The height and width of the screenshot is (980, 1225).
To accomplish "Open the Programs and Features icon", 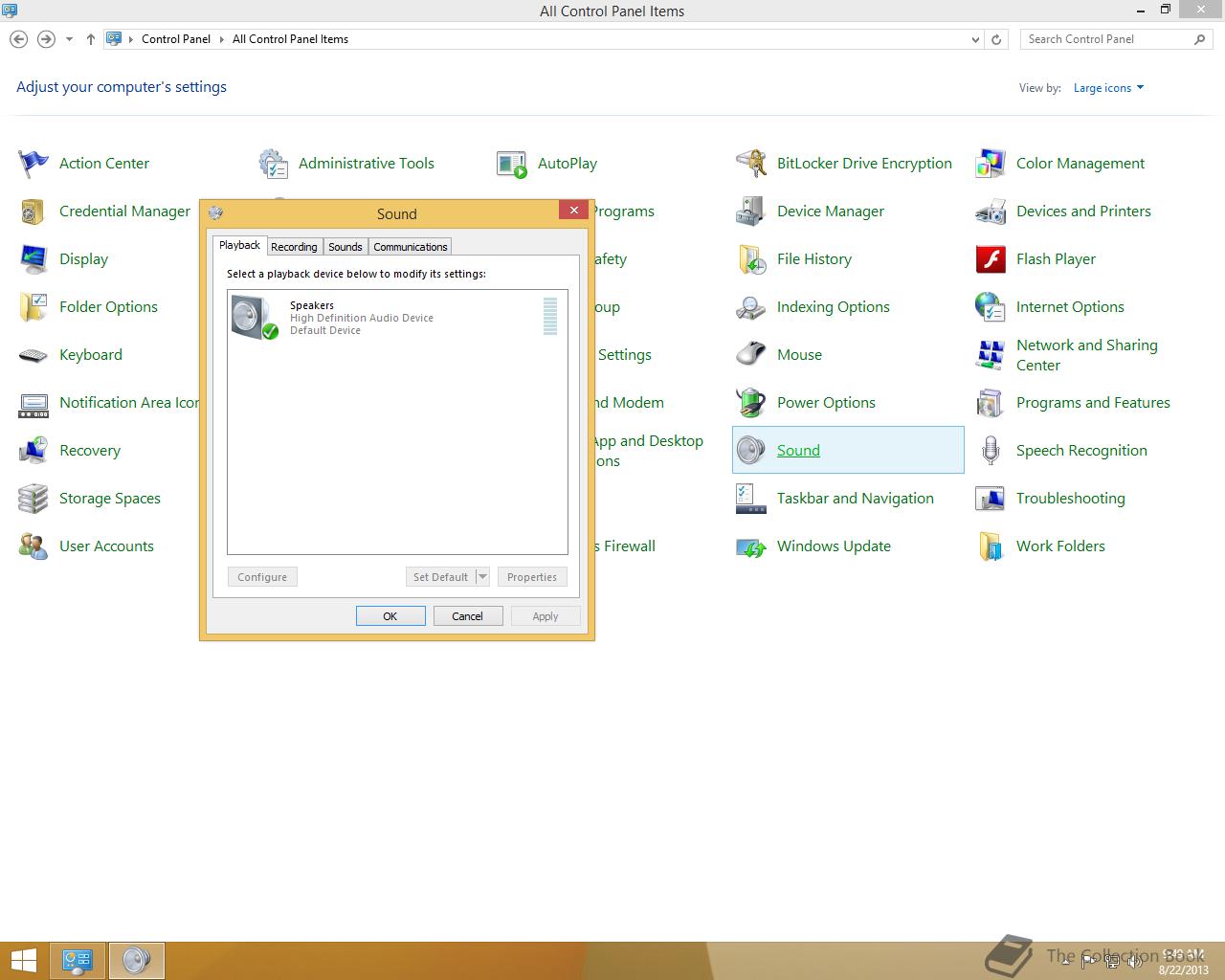I will [x=991, y=403].
